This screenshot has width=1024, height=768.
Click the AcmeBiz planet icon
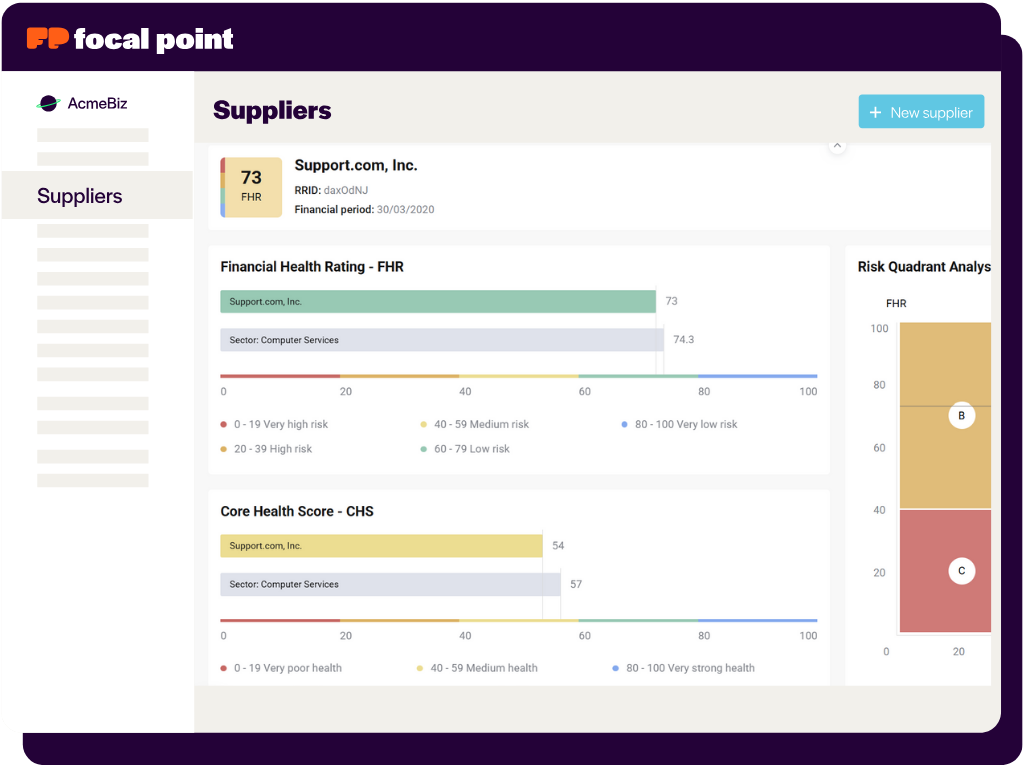tap(48, 103)
